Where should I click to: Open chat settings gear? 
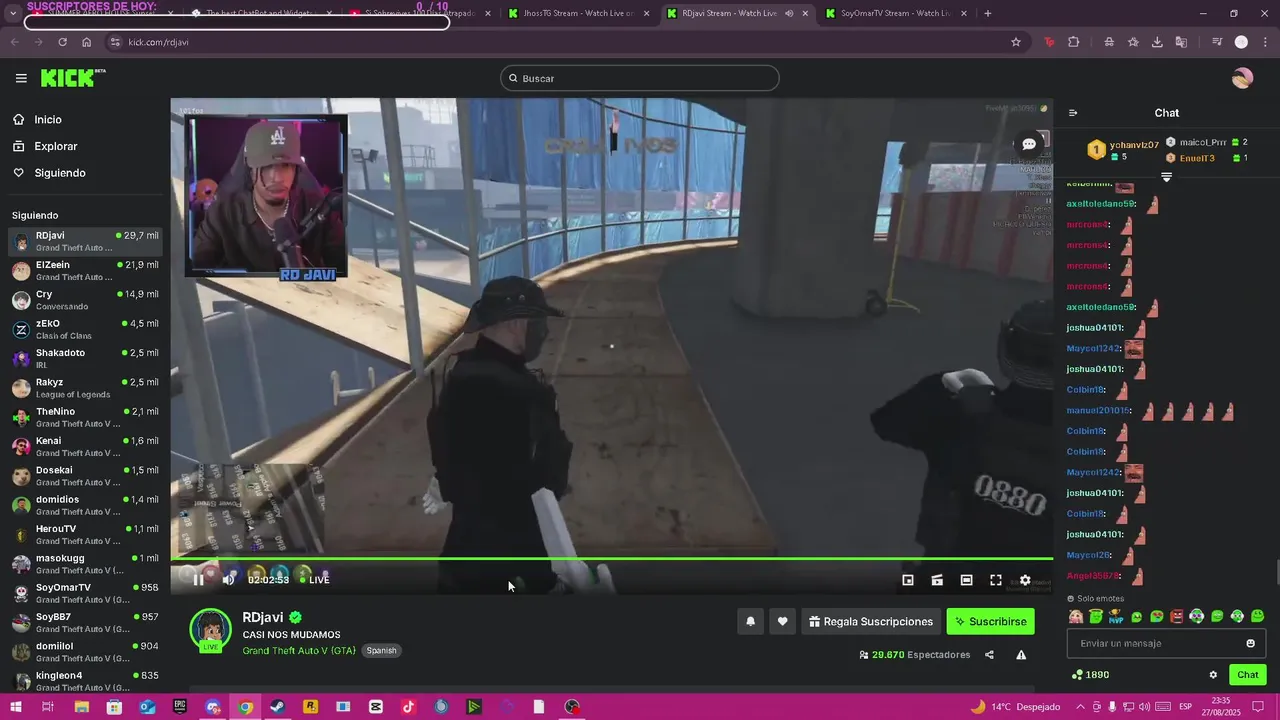tap(1213, 675)
